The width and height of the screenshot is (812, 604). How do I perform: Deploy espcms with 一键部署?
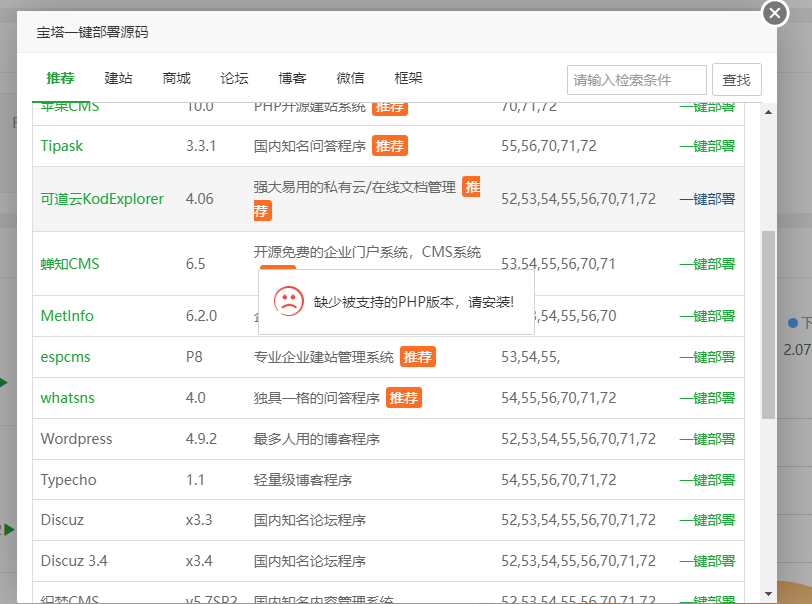point(707,357)
